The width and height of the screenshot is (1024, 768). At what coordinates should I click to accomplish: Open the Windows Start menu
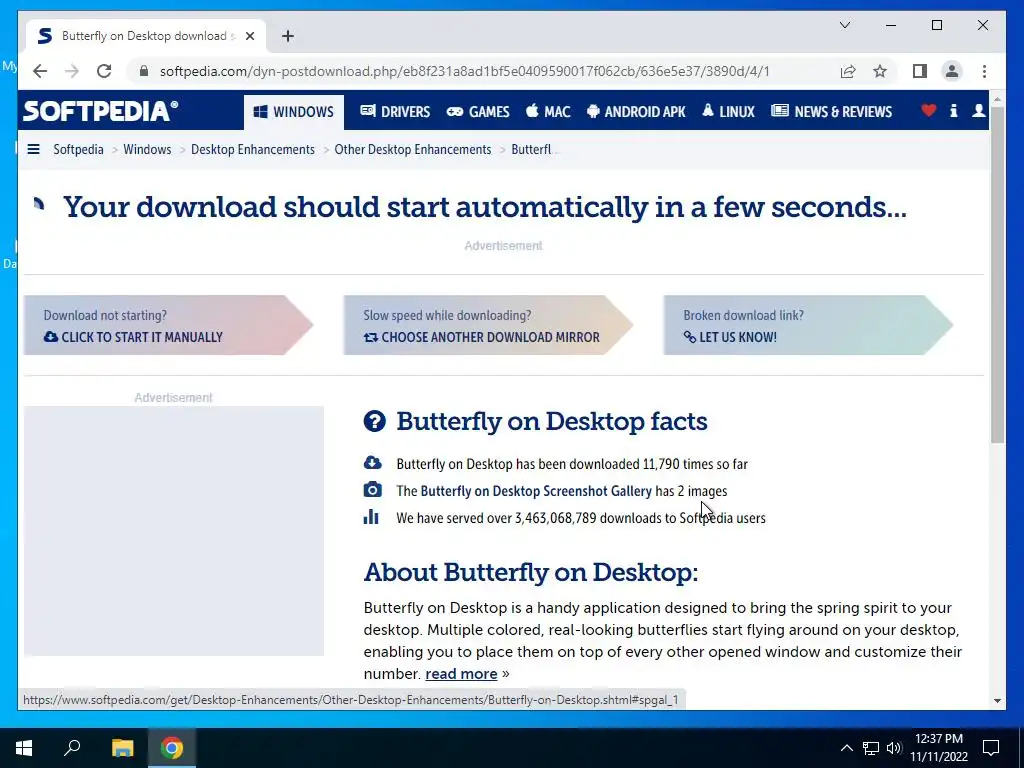(24, 748)
